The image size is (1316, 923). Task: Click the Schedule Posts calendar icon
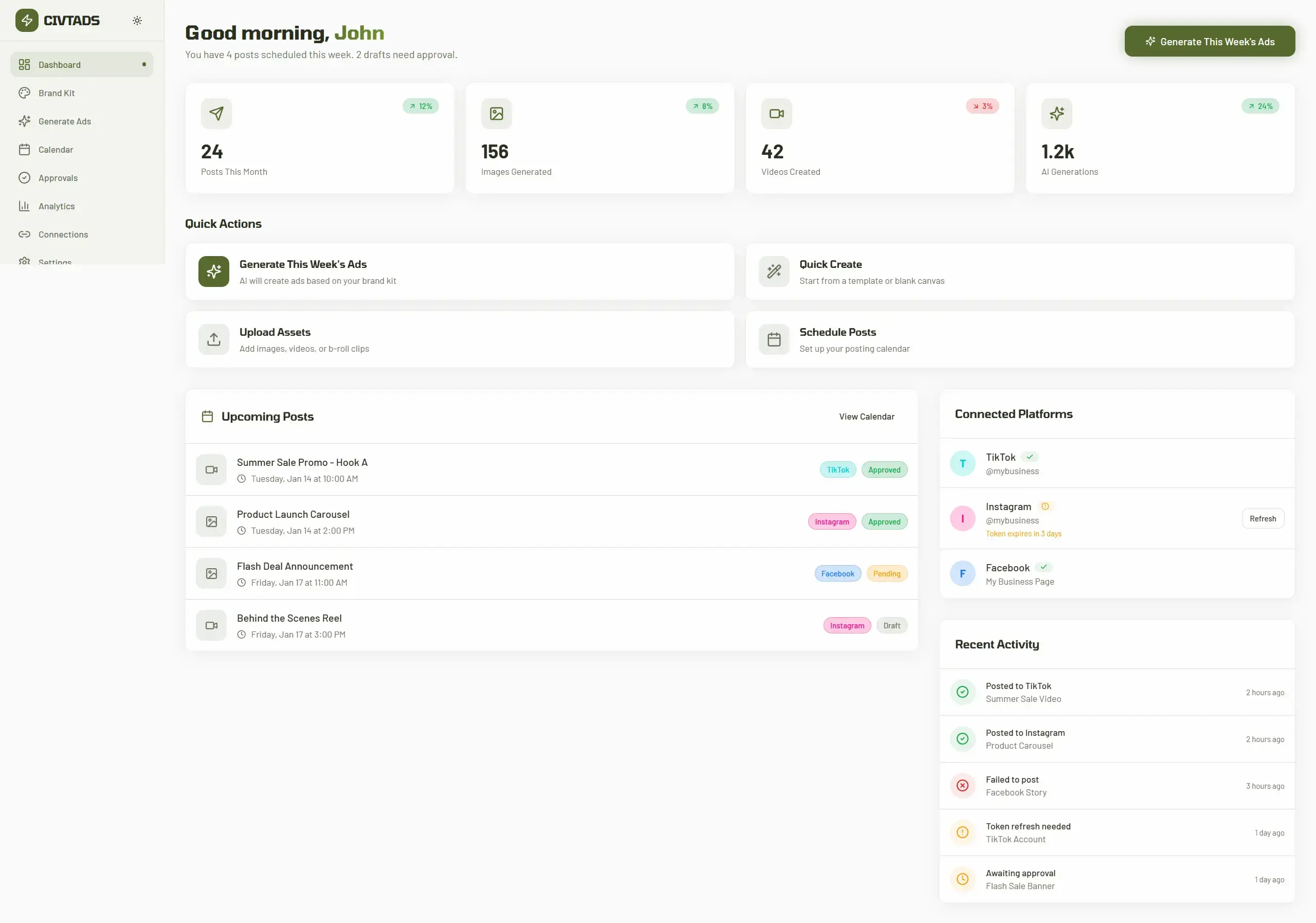click(774, 339)
